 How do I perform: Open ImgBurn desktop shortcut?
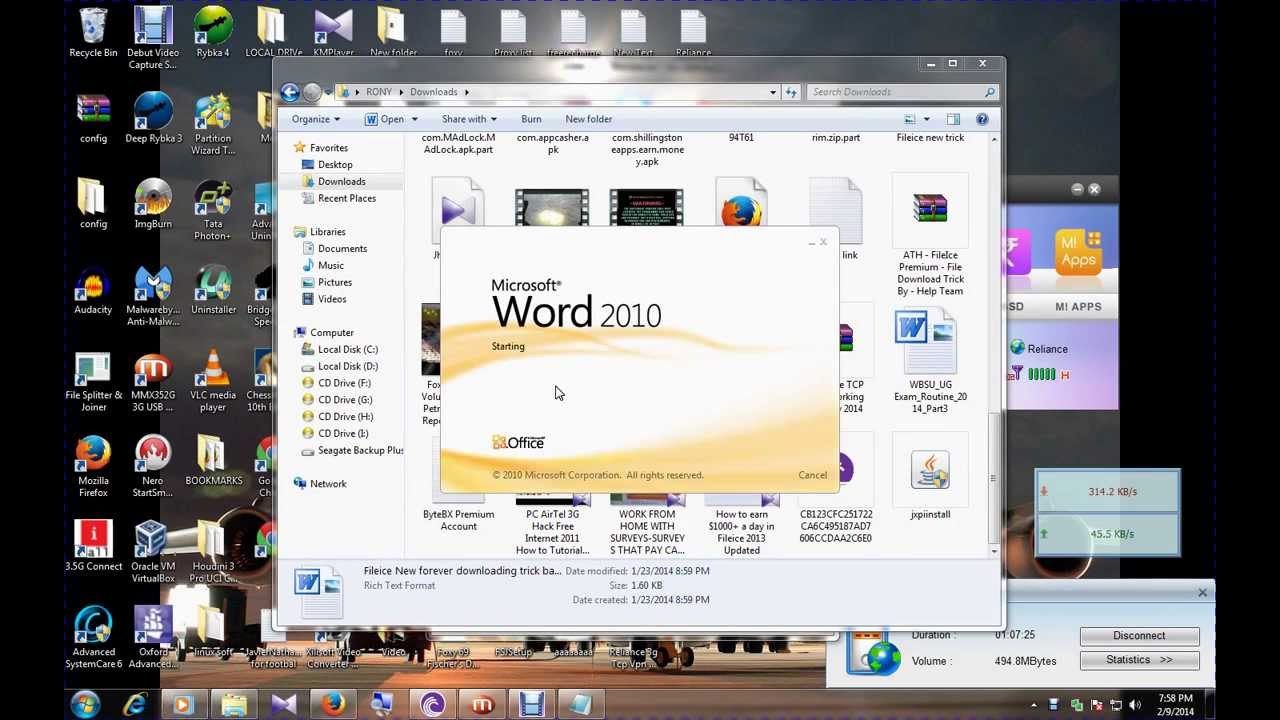[152, 204]
